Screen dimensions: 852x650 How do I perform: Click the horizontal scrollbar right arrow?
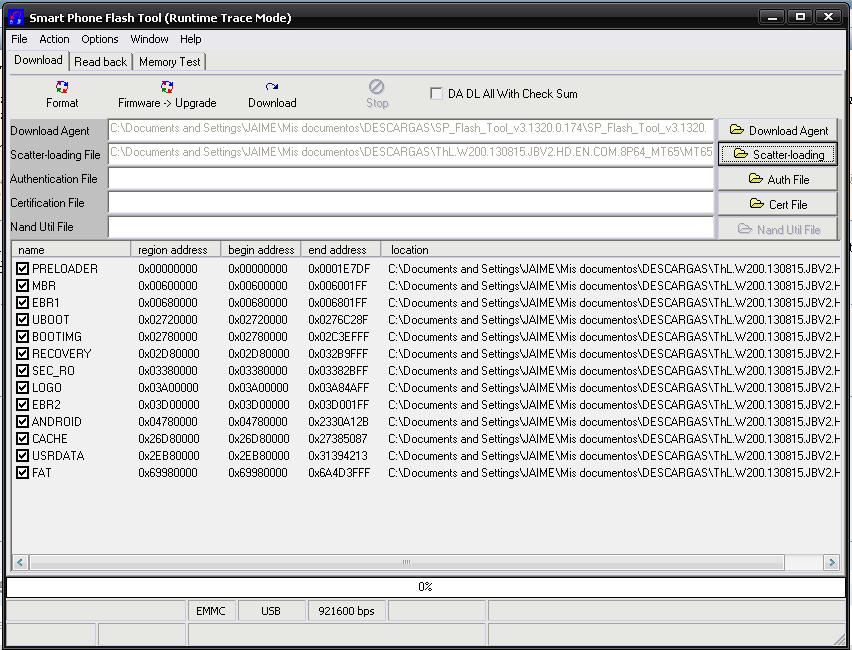(831, 562)
